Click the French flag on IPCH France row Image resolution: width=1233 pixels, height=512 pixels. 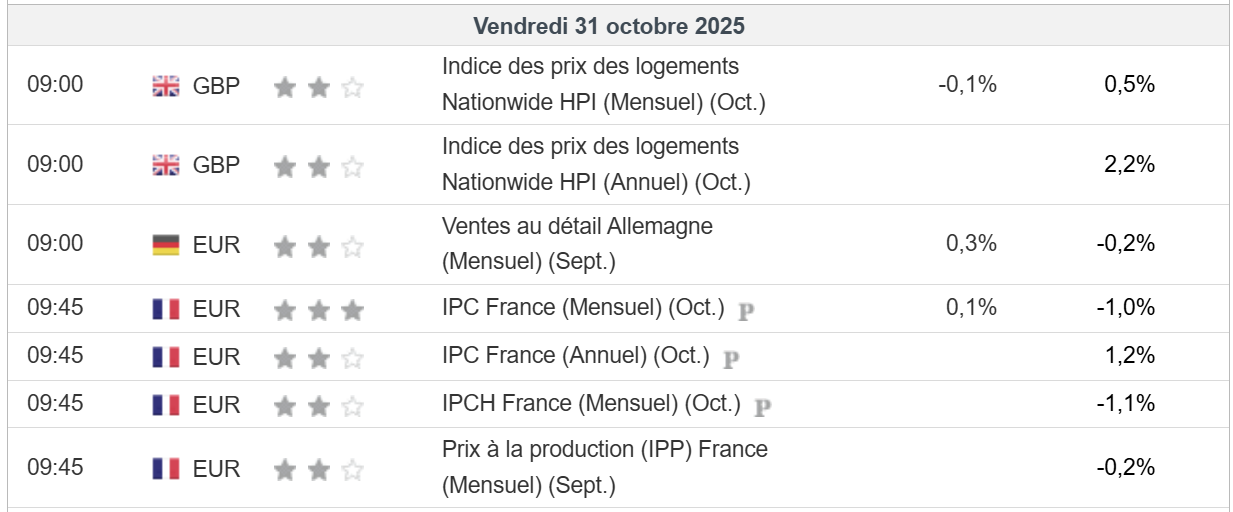(166, 405)
